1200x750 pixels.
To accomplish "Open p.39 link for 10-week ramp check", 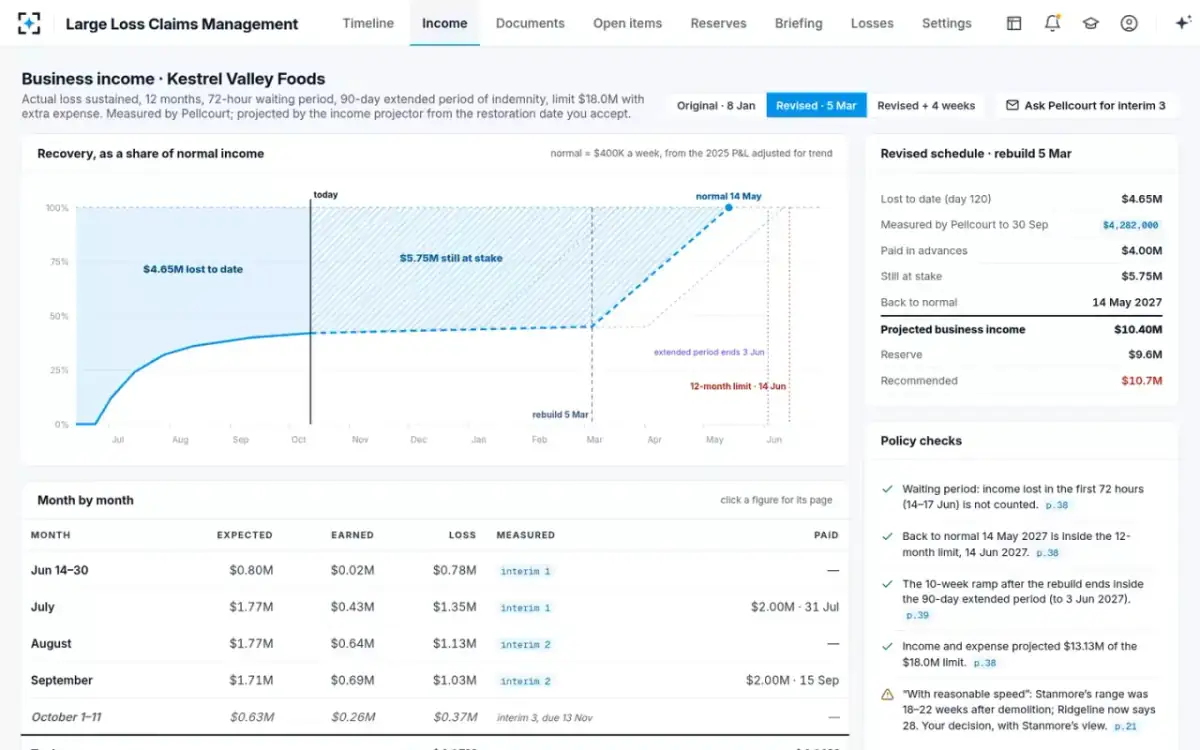I will [917, 616].
